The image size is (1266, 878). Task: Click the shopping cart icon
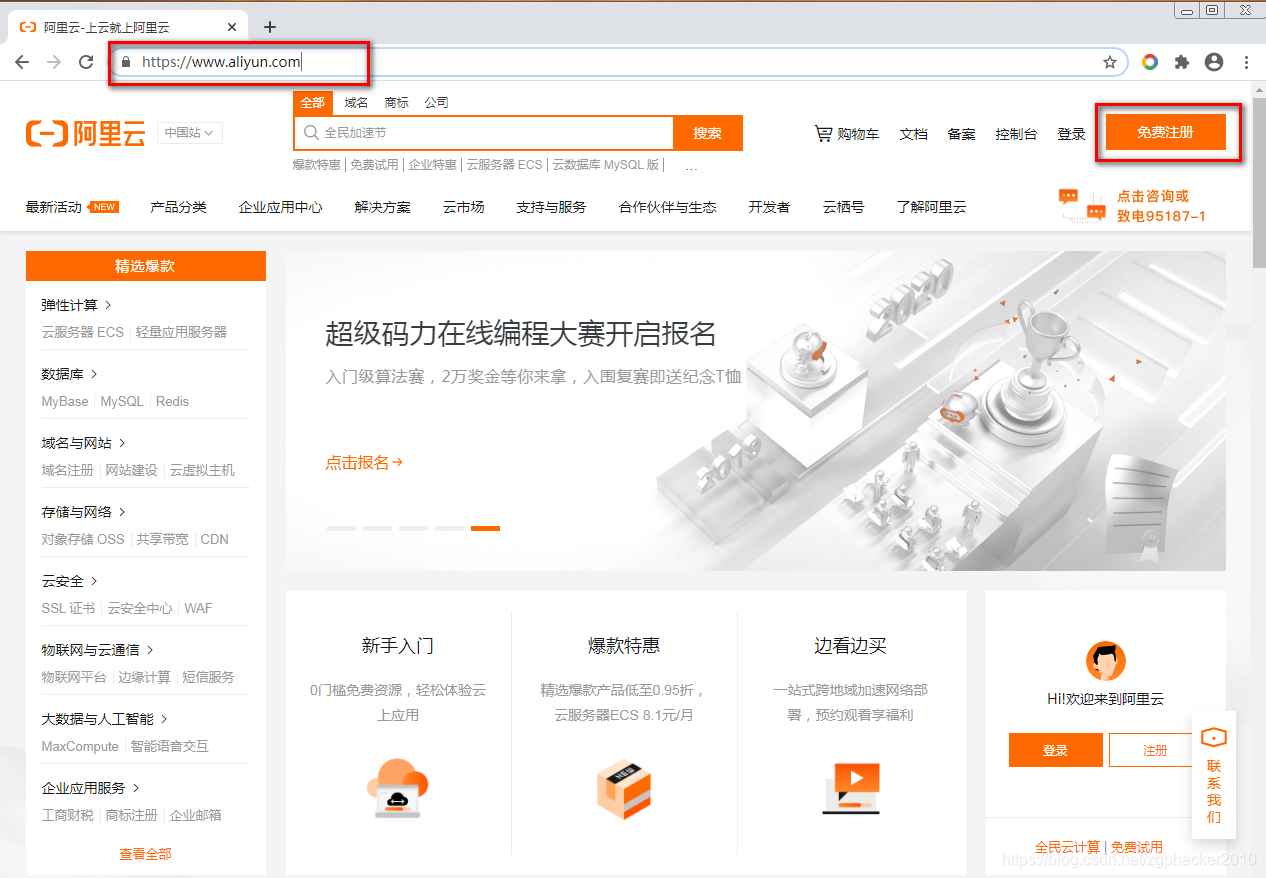[x=824, y=133]
